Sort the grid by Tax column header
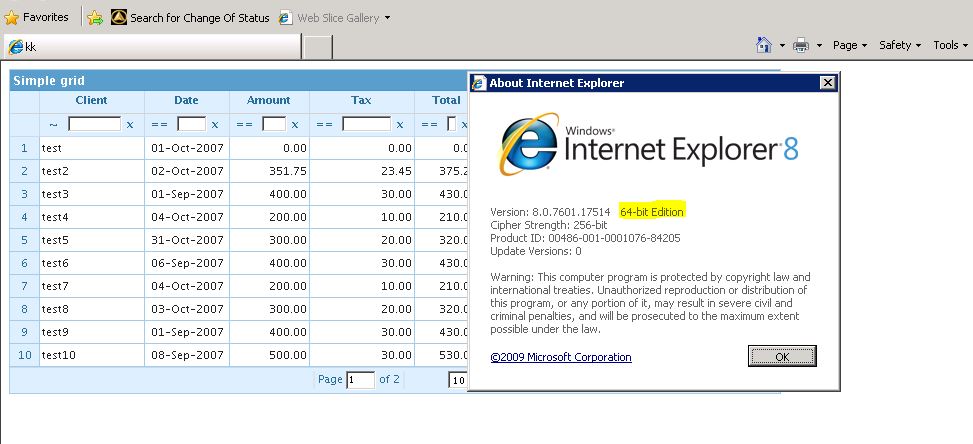The image size is (973, 444). 361,100
